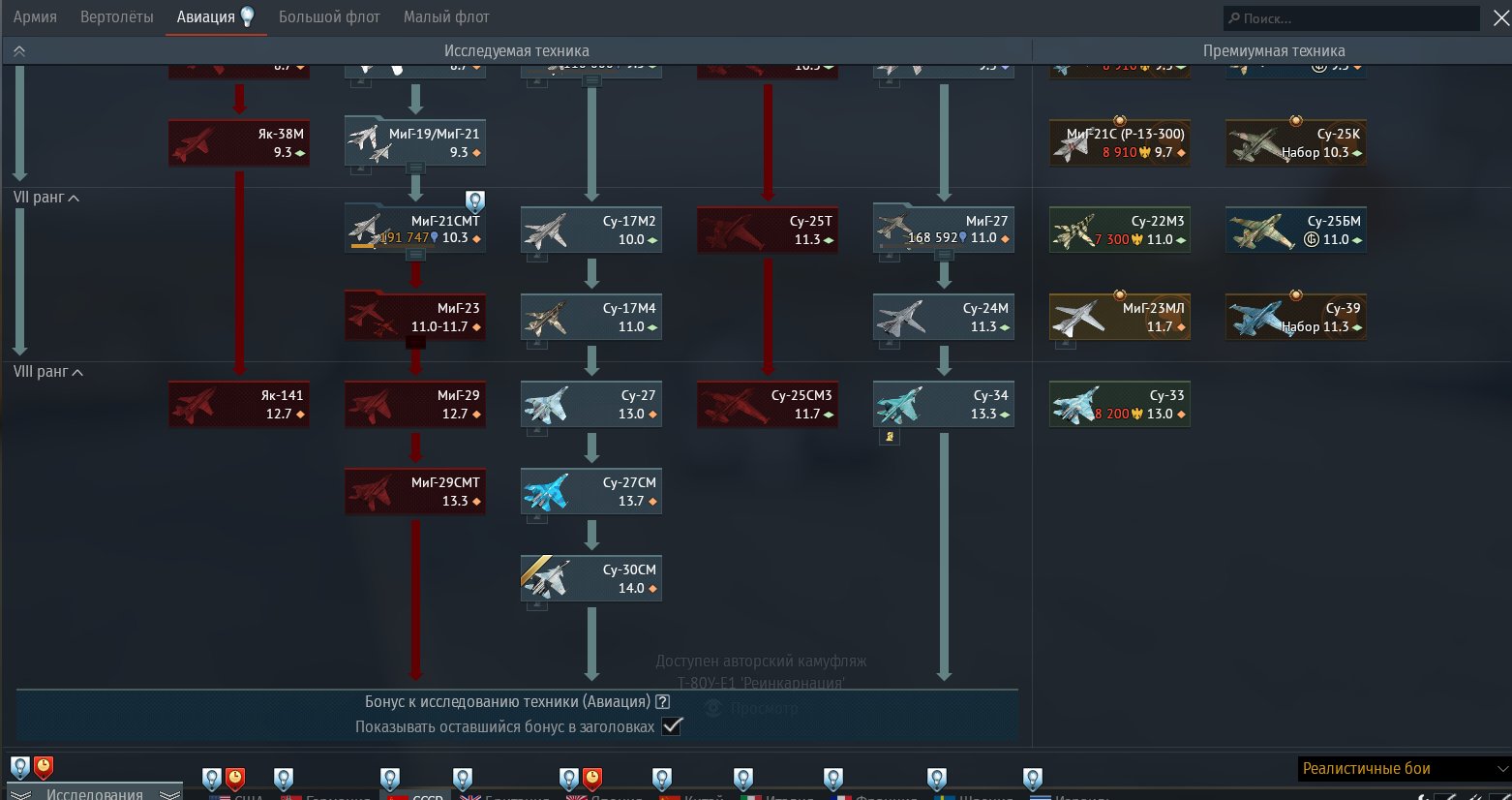Image resolution: width=1512 pixels, height=800 pixels.
Task: Select premium МиГ-21С (Р-13-300)
Action: [1120, 142]
